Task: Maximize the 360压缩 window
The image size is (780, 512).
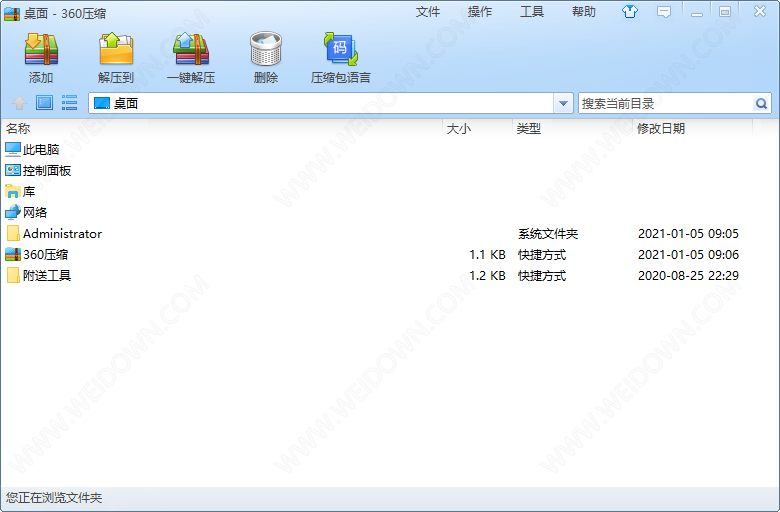Action: [x=725, y=12]
